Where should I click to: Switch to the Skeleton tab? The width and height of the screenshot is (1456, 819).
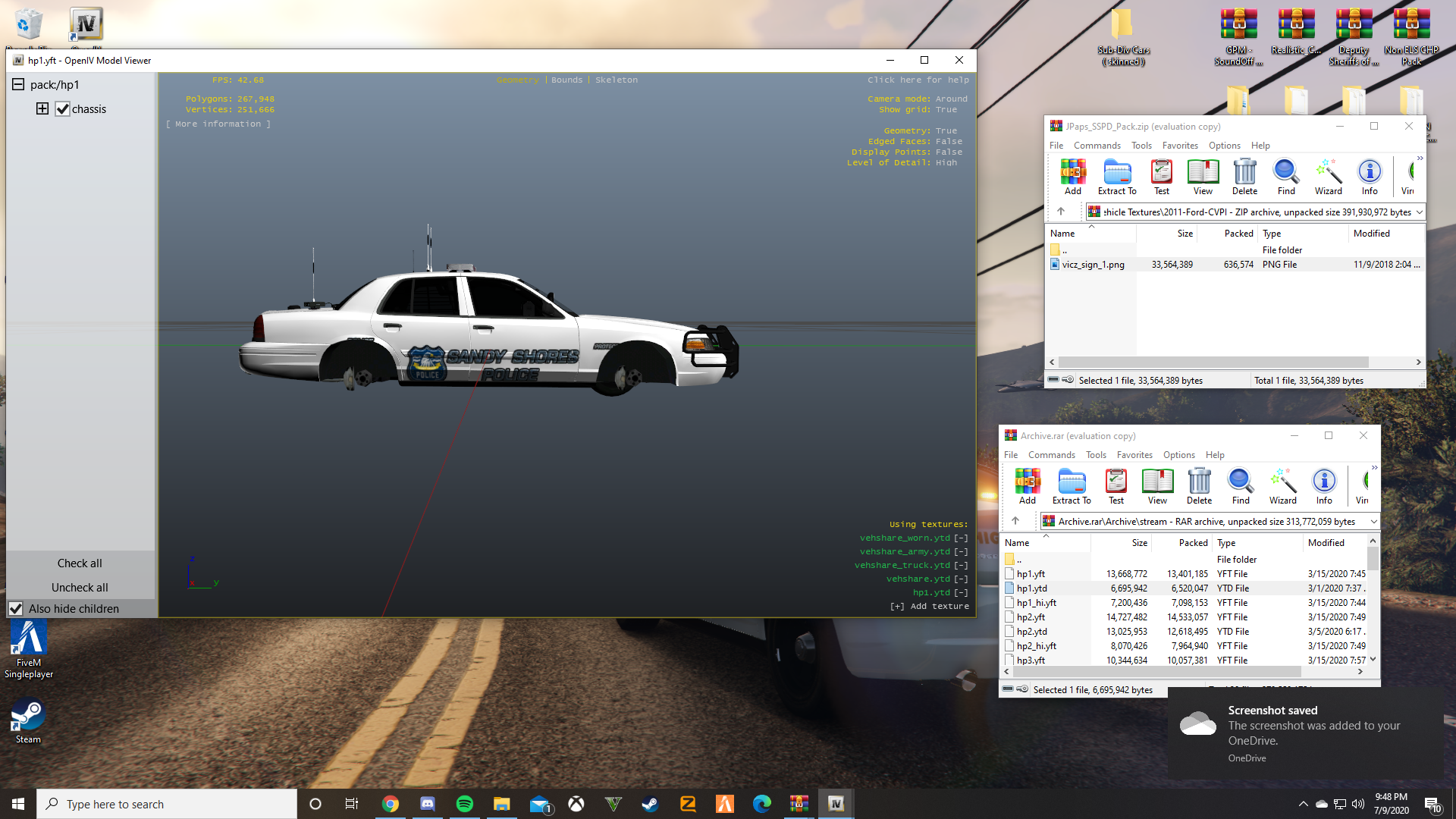pos(616,80)
